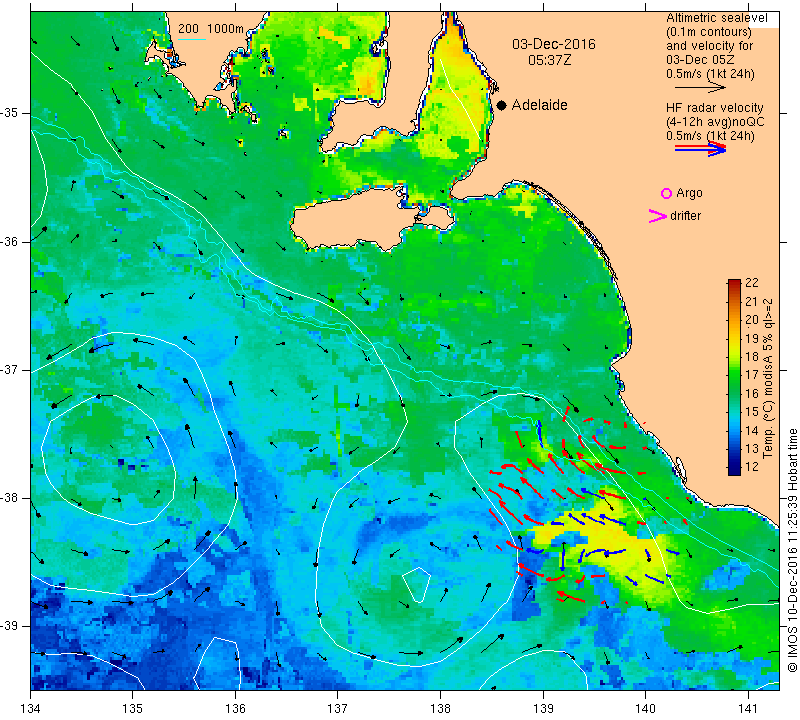This screenshot has height=720, width=800.
Task: Click the latitude tick label -38
Action: [9, 498]
